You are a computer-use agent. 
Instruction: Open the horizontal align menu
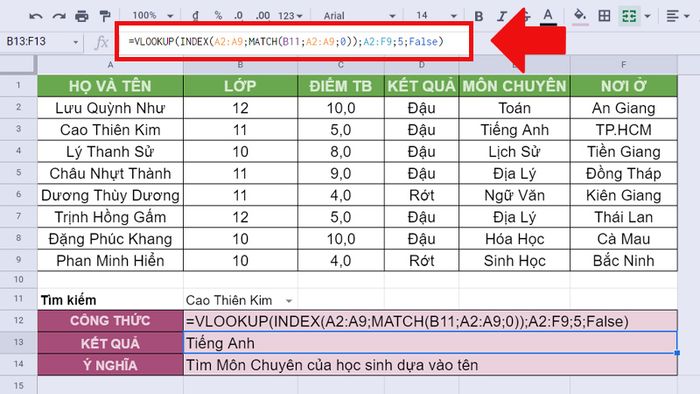coord(672,17)
